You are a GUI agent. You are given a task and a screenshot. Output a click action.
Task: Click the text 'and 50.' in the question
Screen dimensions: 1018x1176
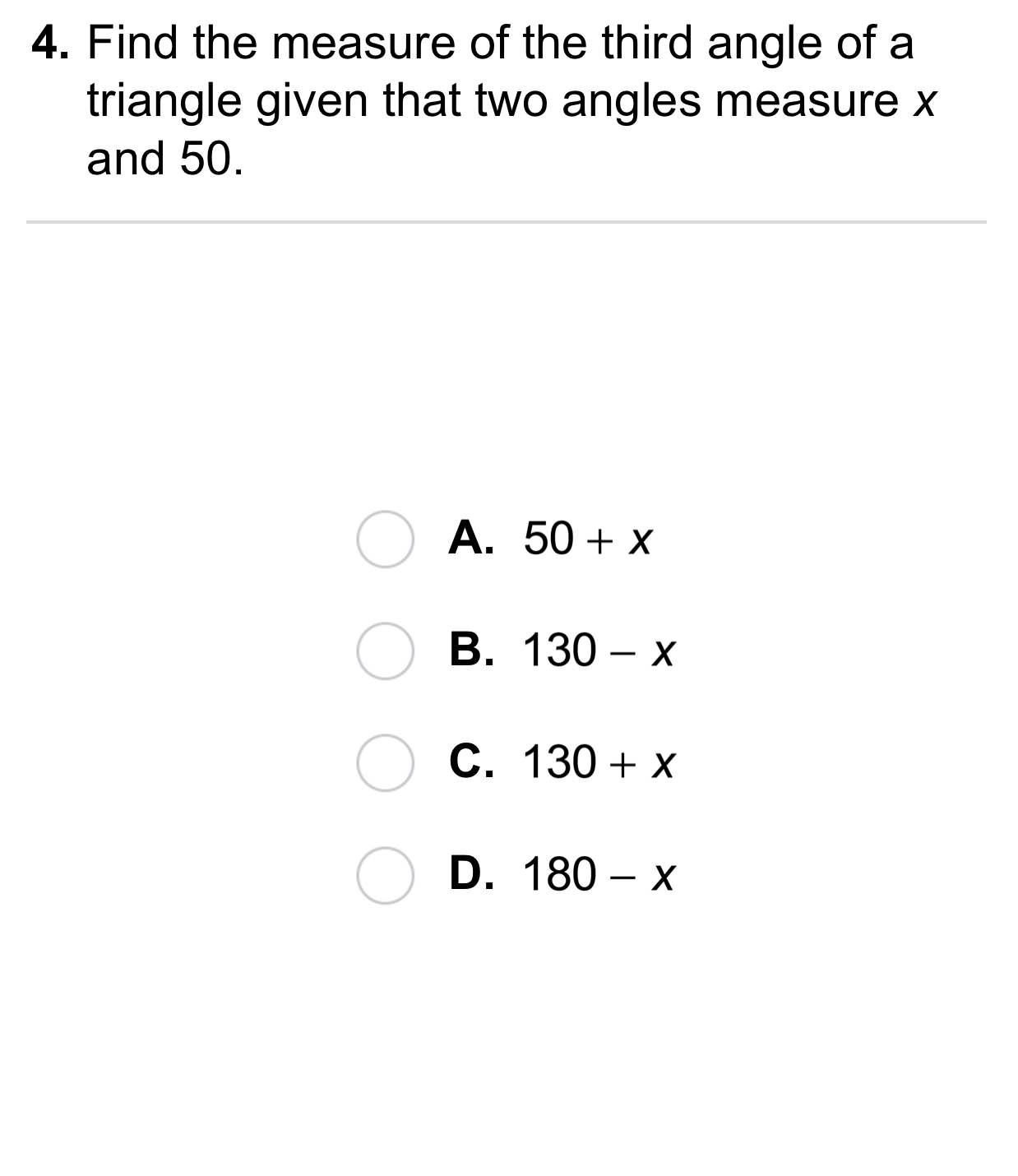165,158
